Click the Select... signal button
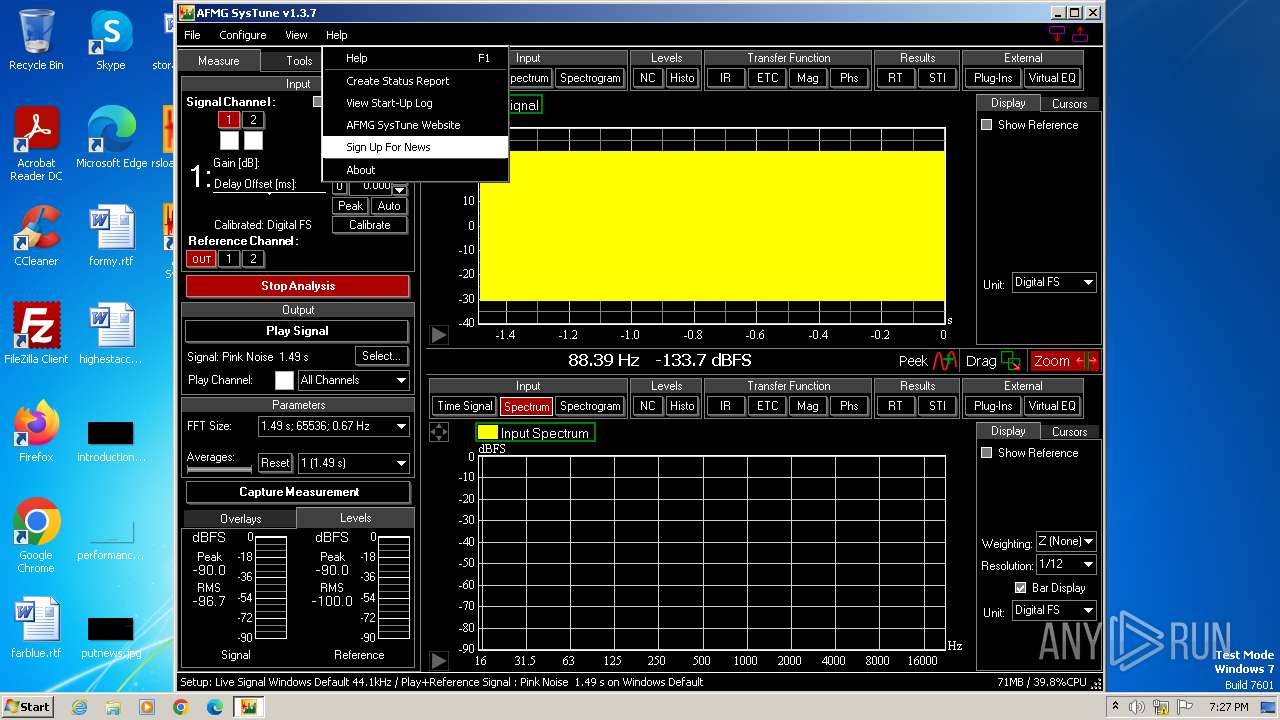 tap(381, 356)
